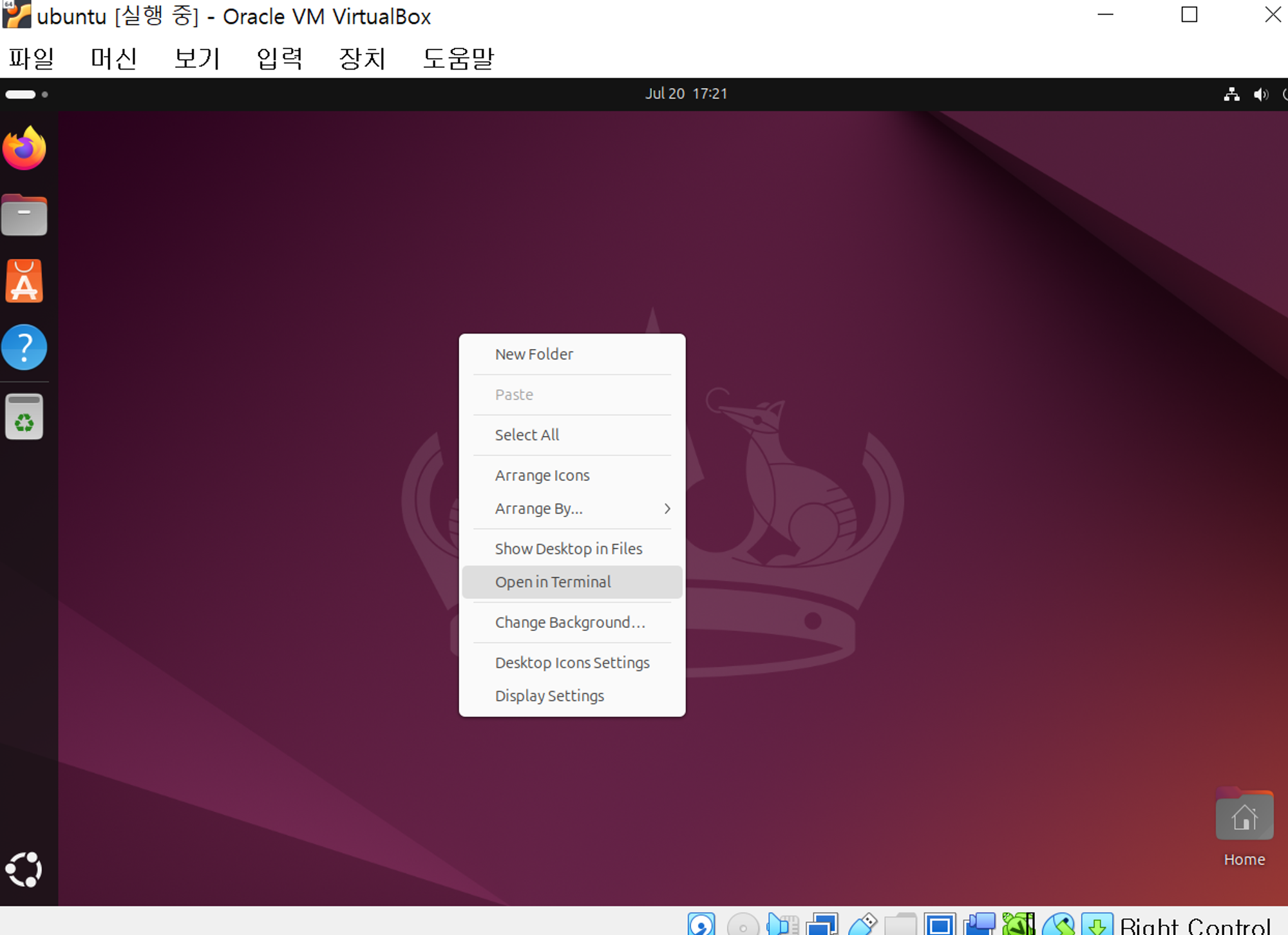Launch the Ubuntu App Center icon
The width and height of the screenshot is (1288, 935).
[24, 281]
